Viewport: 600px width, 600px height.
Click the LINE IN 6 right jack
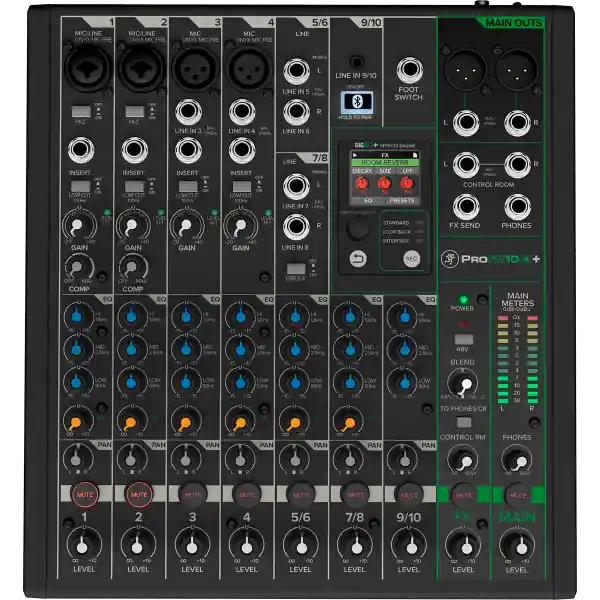(297, 112)
